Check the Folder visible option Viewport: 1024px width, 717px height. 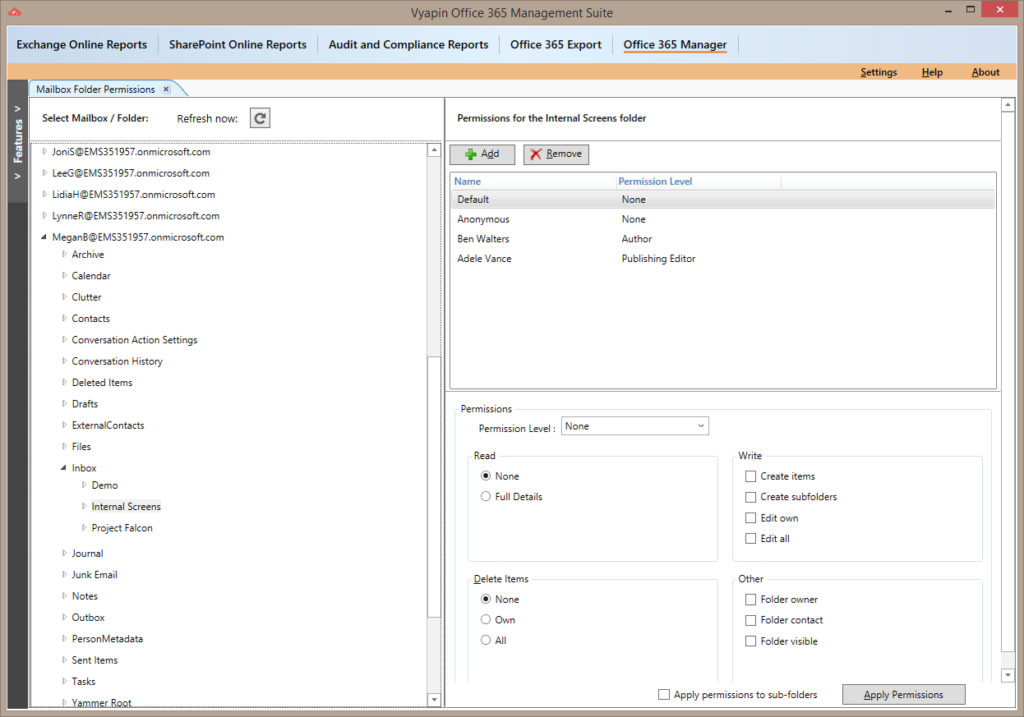click(750, 641)
